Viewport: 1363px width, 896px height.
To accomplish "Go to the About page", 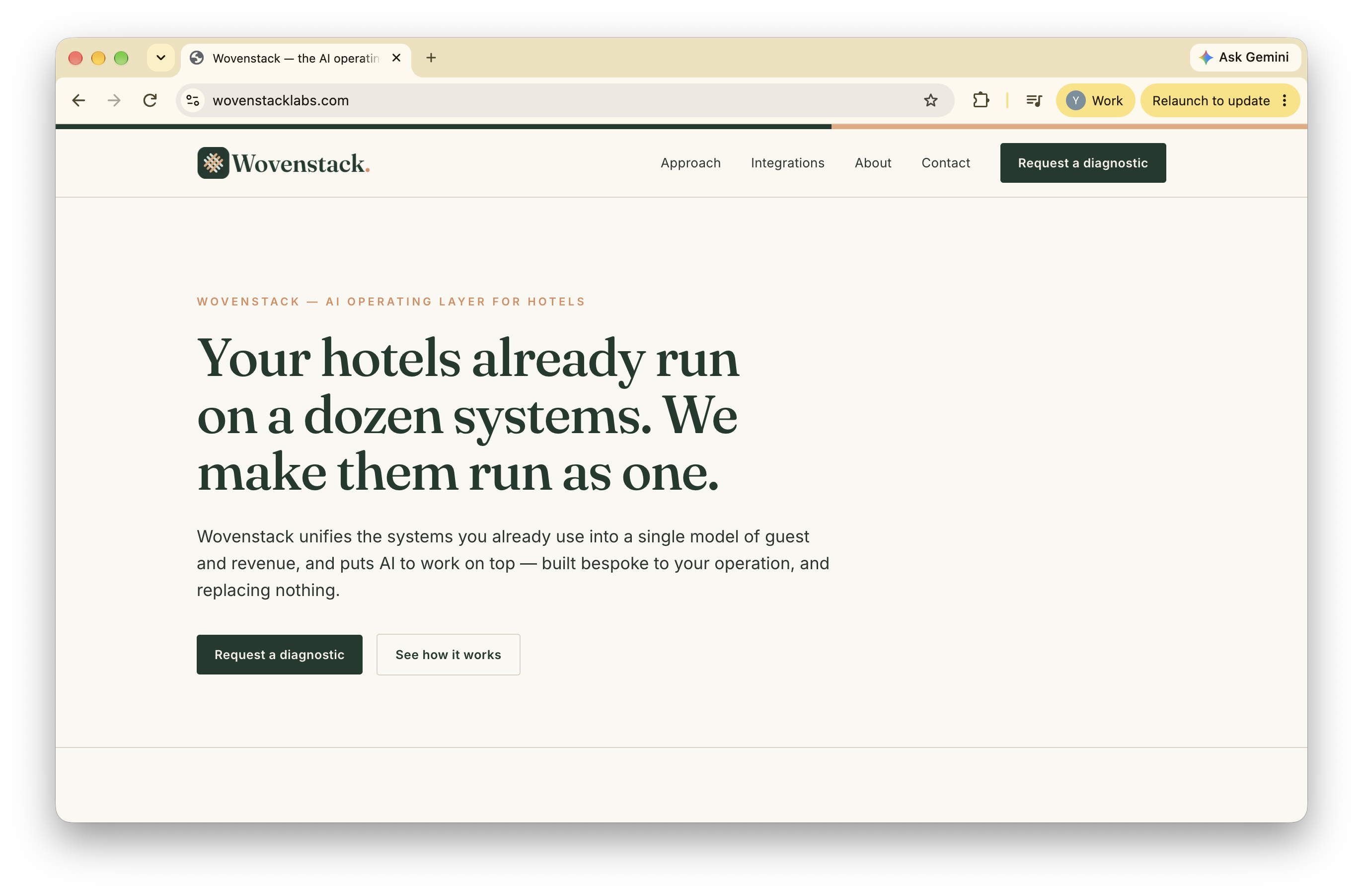I will (x=872, y=163).
